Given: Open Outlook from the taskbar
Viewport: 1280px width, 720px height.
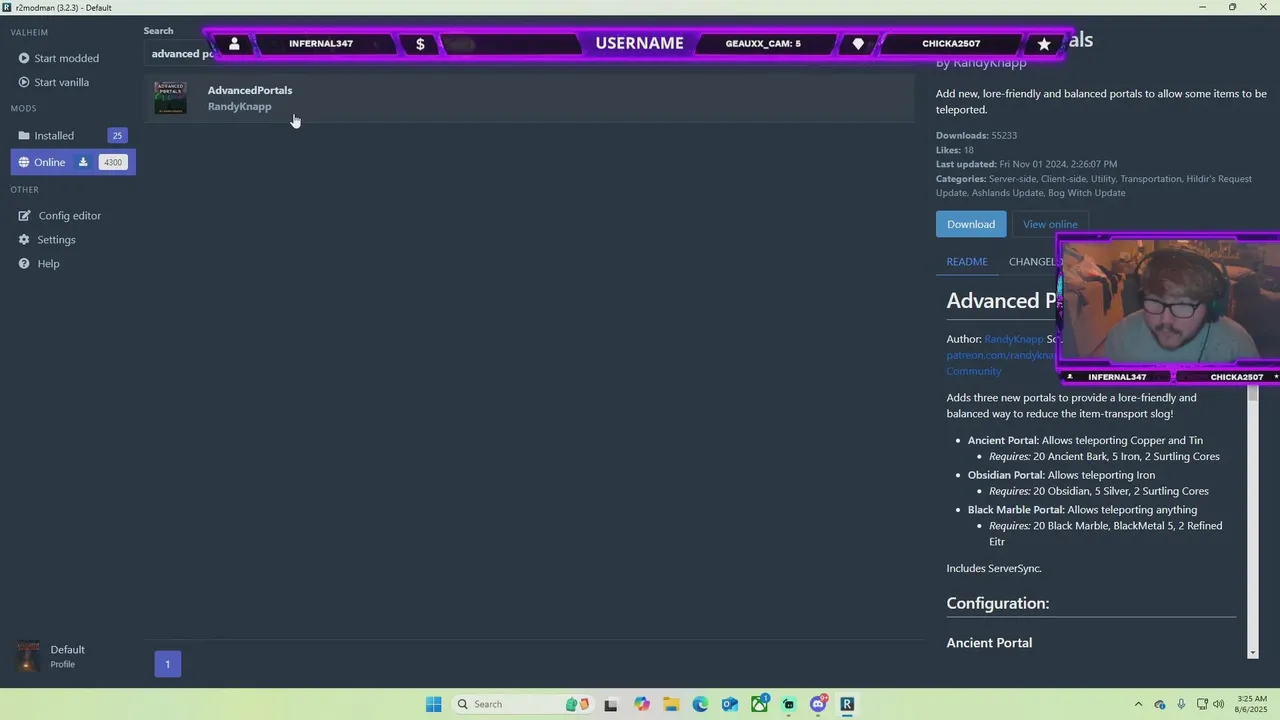Looking at the screenshot, I should [730, 704].
